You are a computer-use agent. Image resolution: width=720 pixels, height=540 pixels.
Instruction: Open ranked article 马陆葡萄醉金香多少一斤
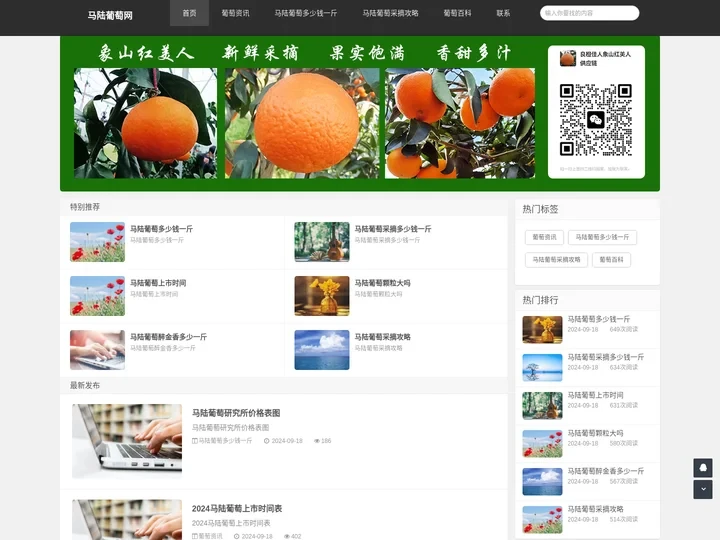tap(606, 471)
